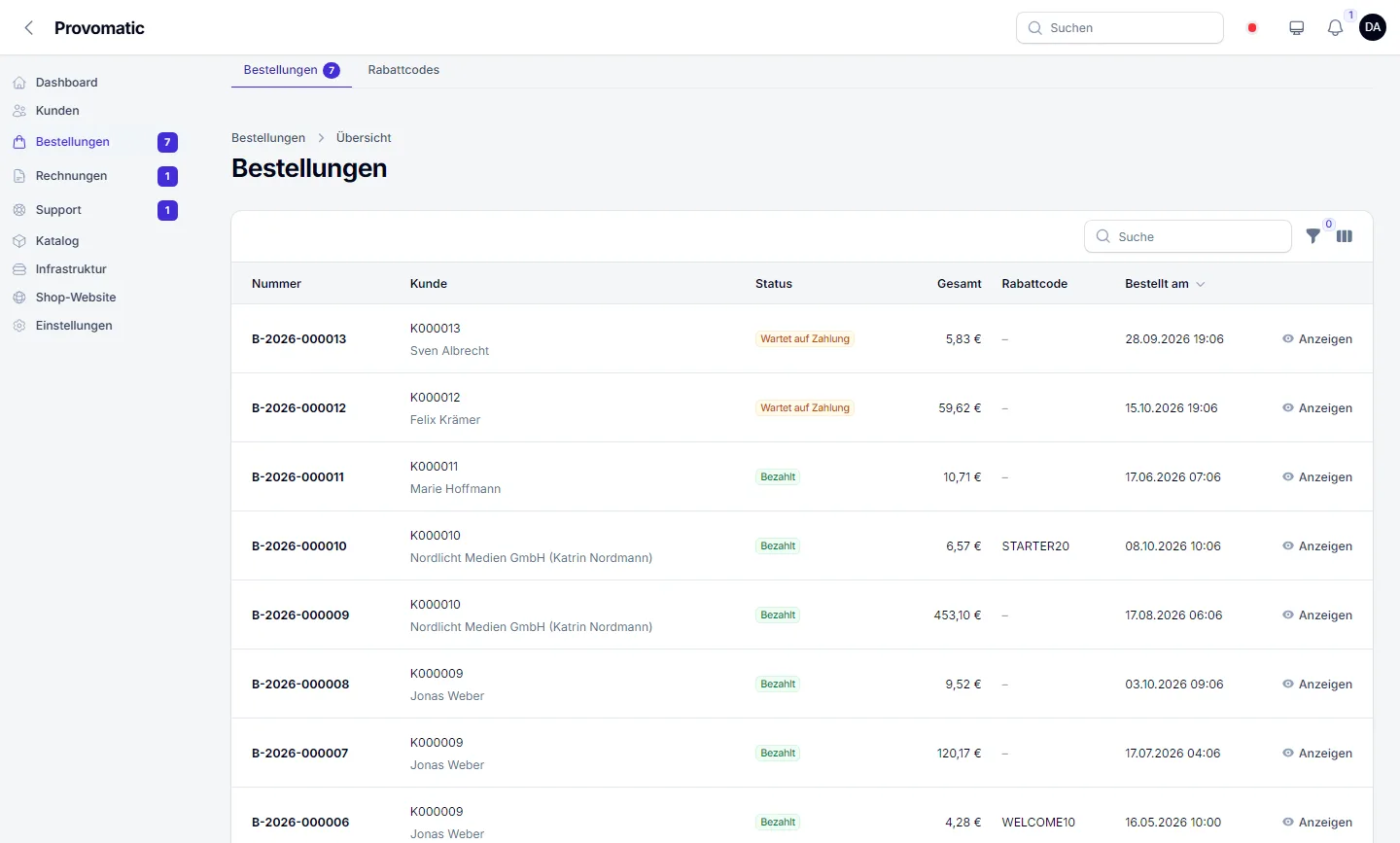1400x843 pixels.
Task: Open the table filter funnel
Action: point(1313,236)
